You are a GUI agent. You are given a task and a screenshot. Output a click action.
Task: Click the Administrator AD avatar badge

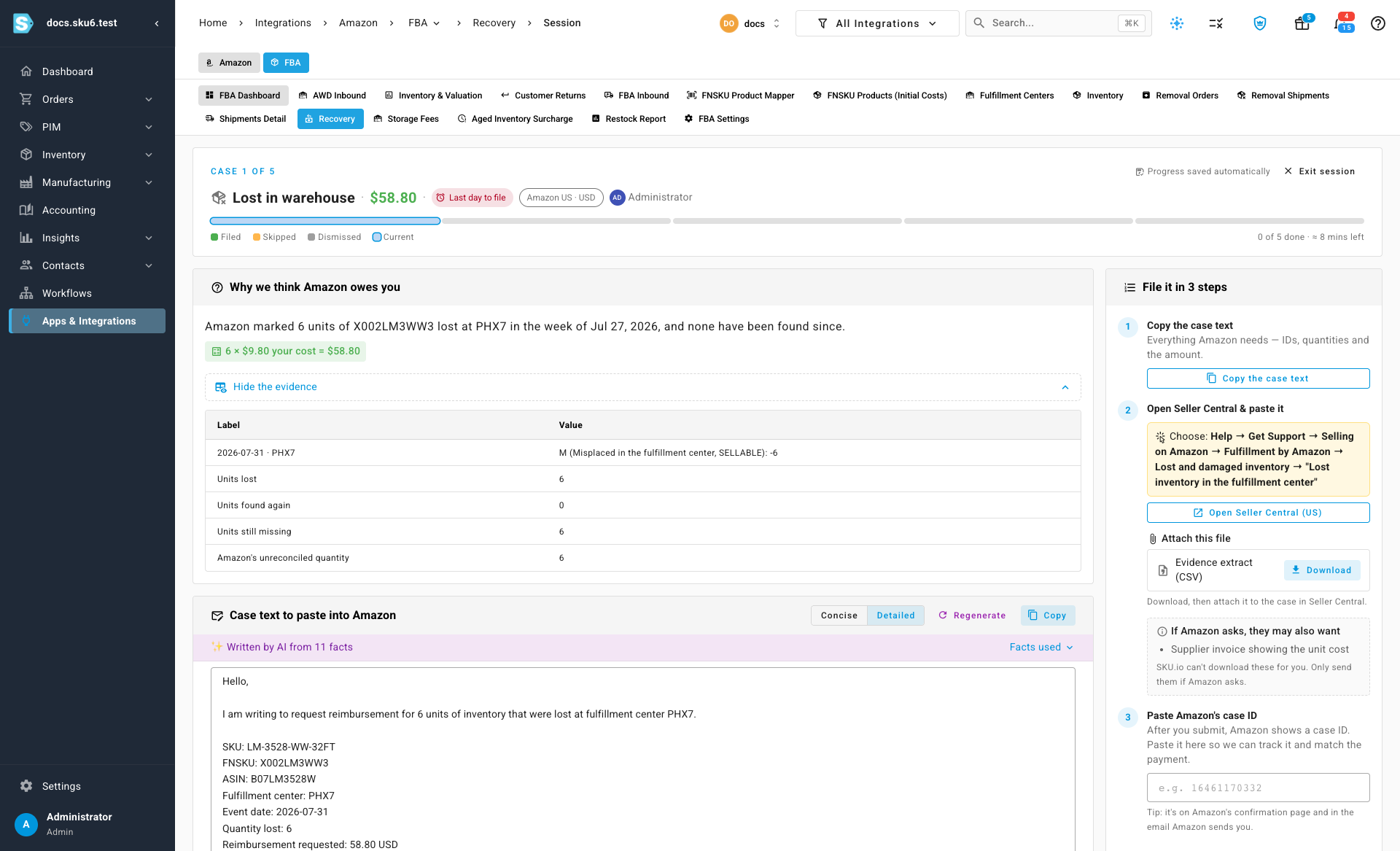click(x=618, y=198)
